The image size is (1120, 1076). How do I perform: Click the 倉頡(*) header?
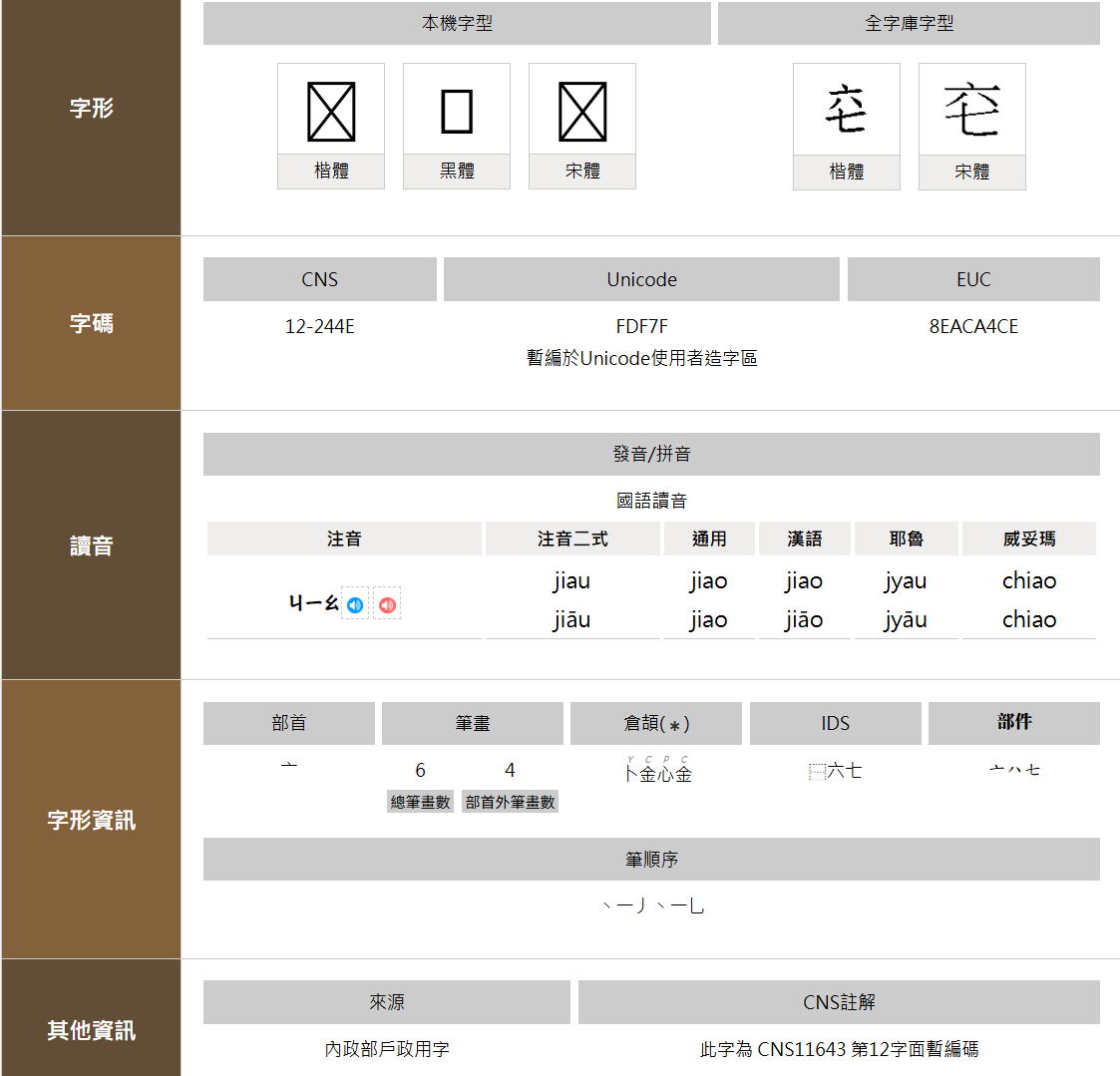[x=655, y=723]
